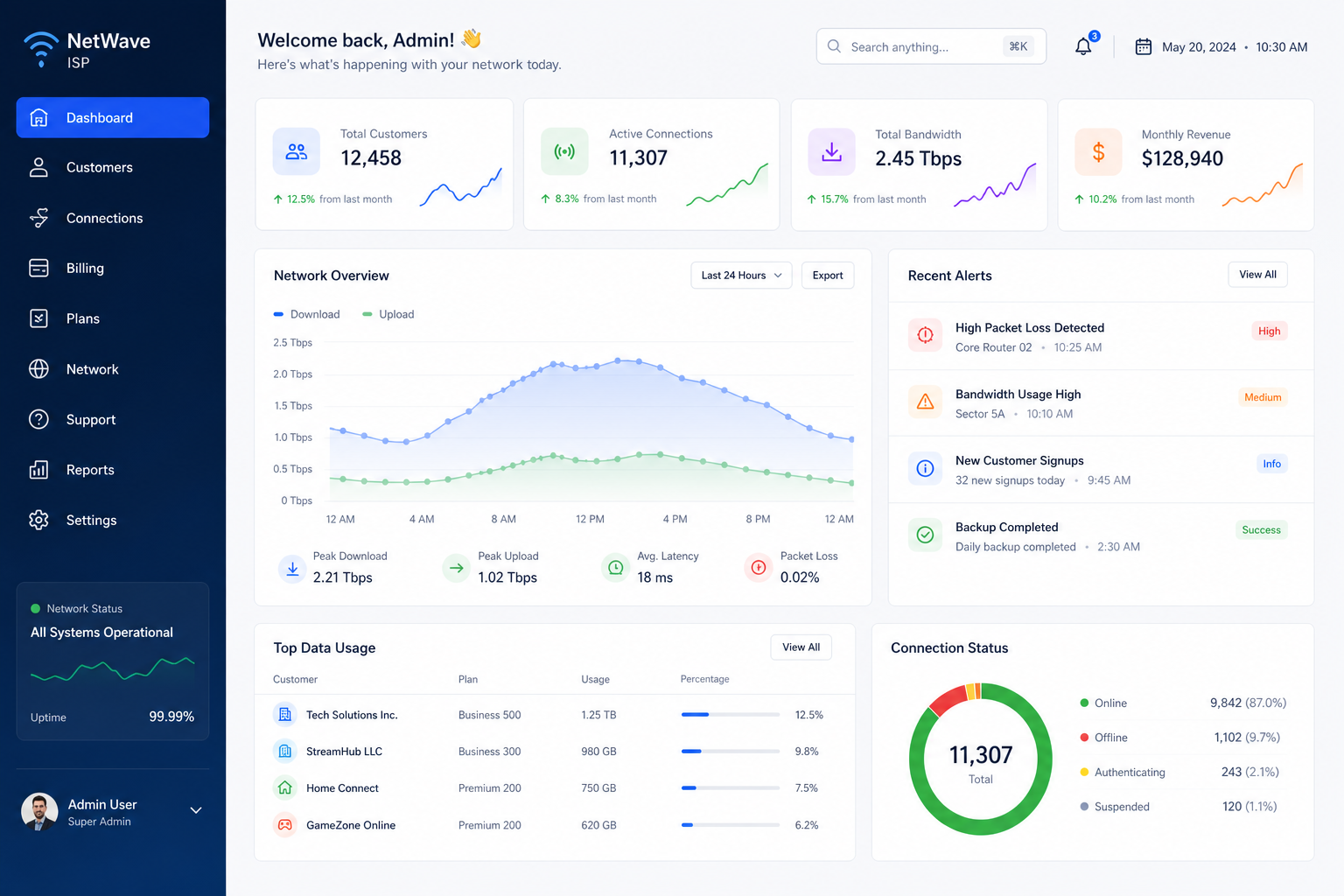Open the Last 24 Hours dropdown
1344x896 pixels.
(x=741, y=276)
